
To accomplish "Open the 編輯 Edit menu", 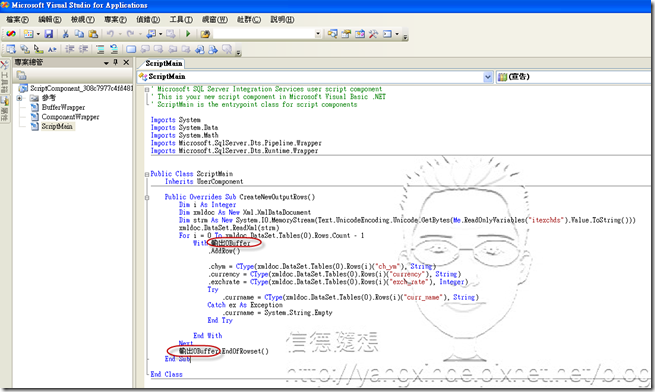I will (50, 20).
